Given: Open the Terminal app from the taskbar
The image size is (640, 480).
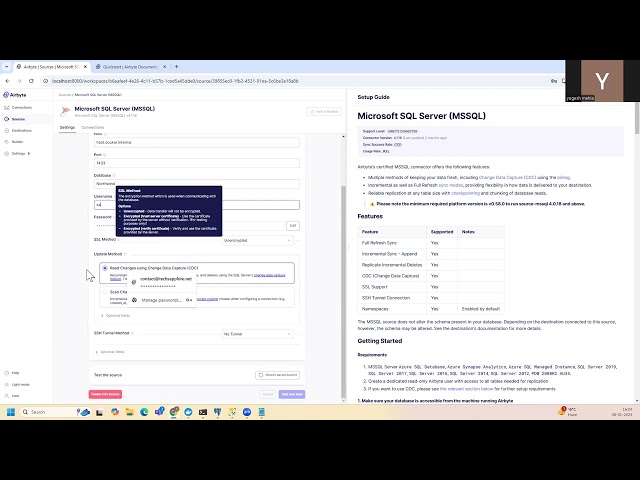Looking at the screenshot, I should click(203, 412).
